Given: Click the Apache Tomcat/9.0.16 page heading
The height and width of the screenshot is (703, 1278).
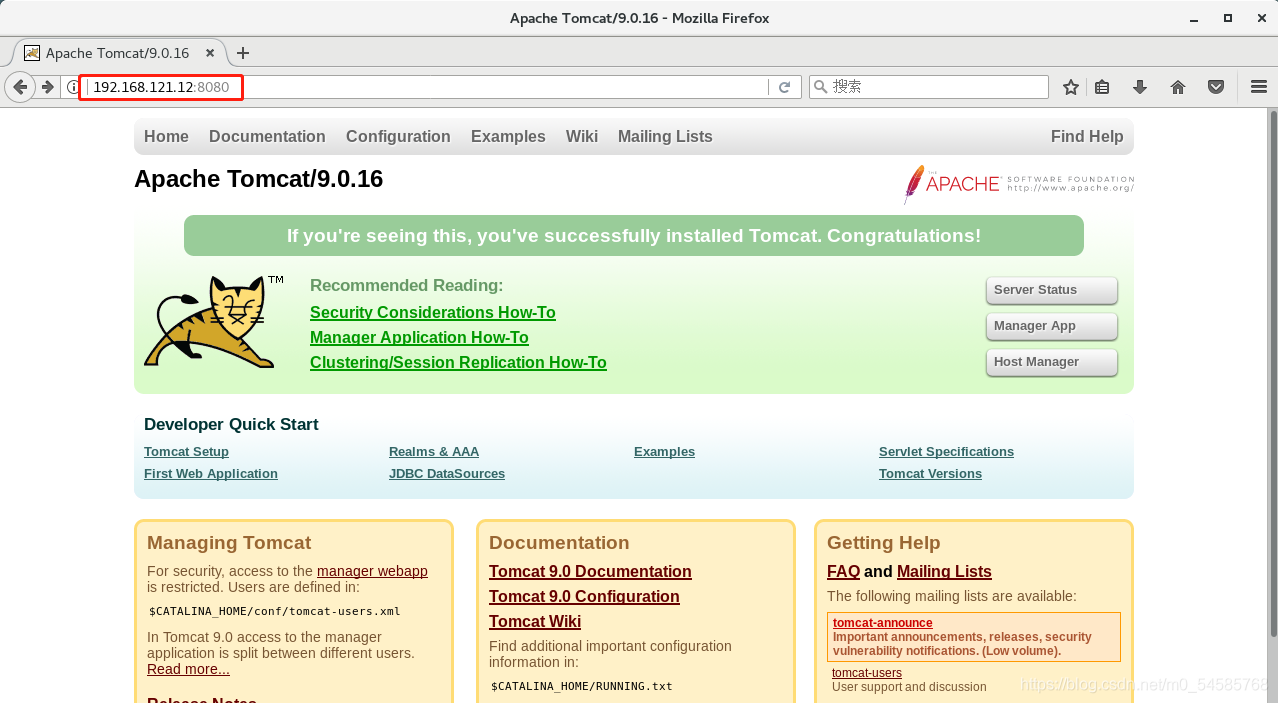Looking at the screenshot, I should [x=258, y=179].
